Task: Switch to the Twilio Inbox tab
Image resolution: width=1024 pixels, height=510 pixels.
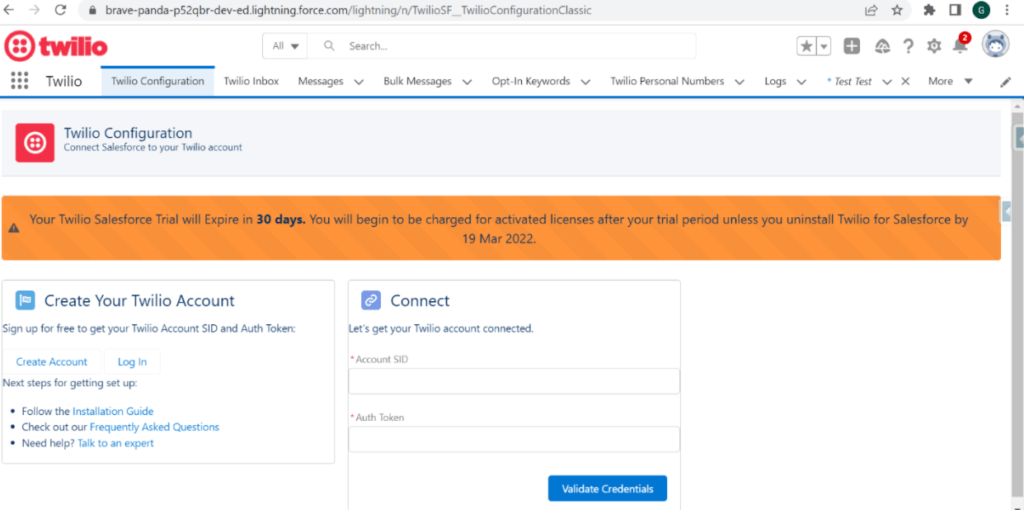Action: tap(251, 81)
